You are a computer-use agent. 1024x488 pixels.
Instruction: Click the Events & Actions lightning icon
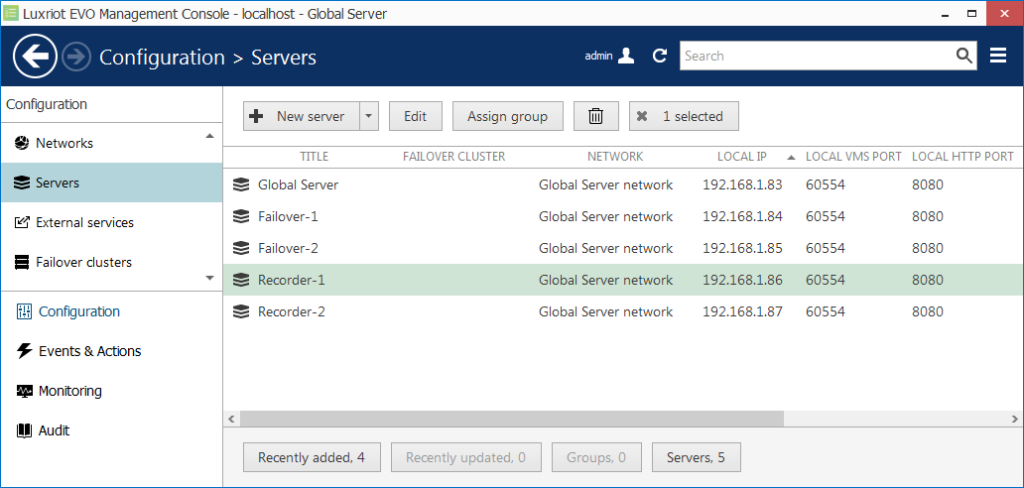click(24, 351)
